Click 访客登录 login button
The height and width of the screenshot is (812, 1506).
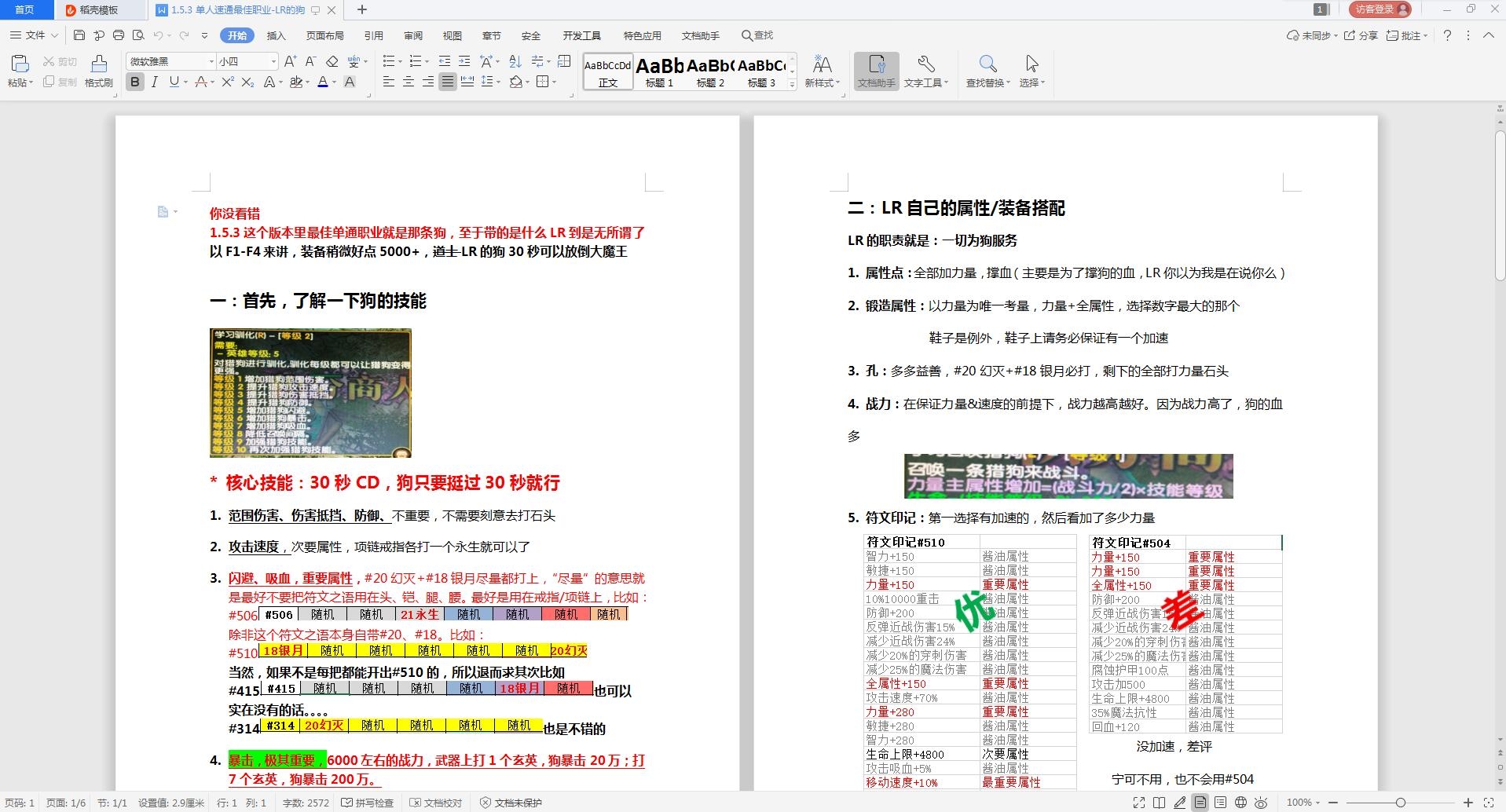pyautogui.click(x=1380, y=9)
